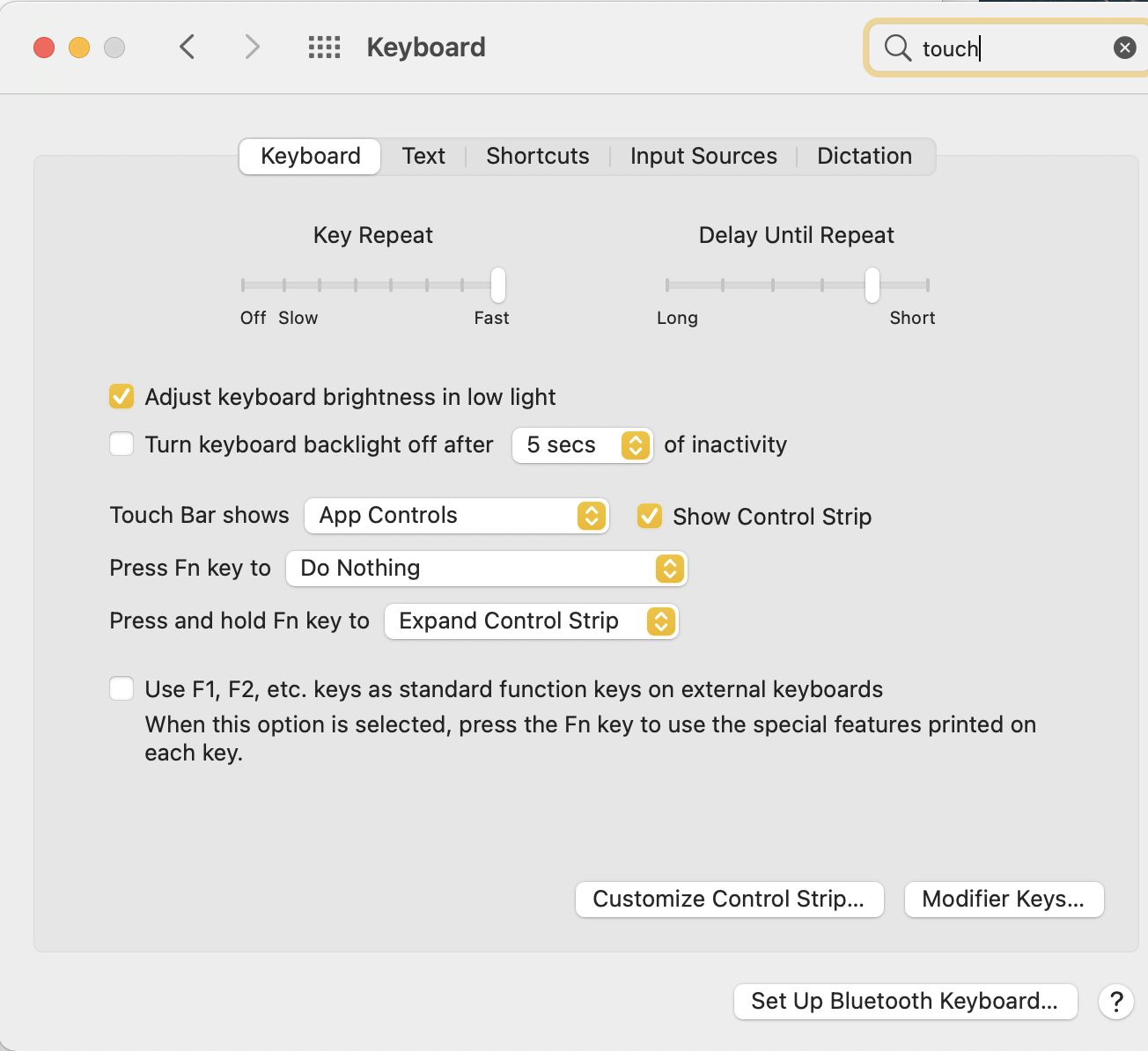This screenshot has width=1148, height=1051.
Task: Open help with question mark button
Action: pos(1115,1002)
